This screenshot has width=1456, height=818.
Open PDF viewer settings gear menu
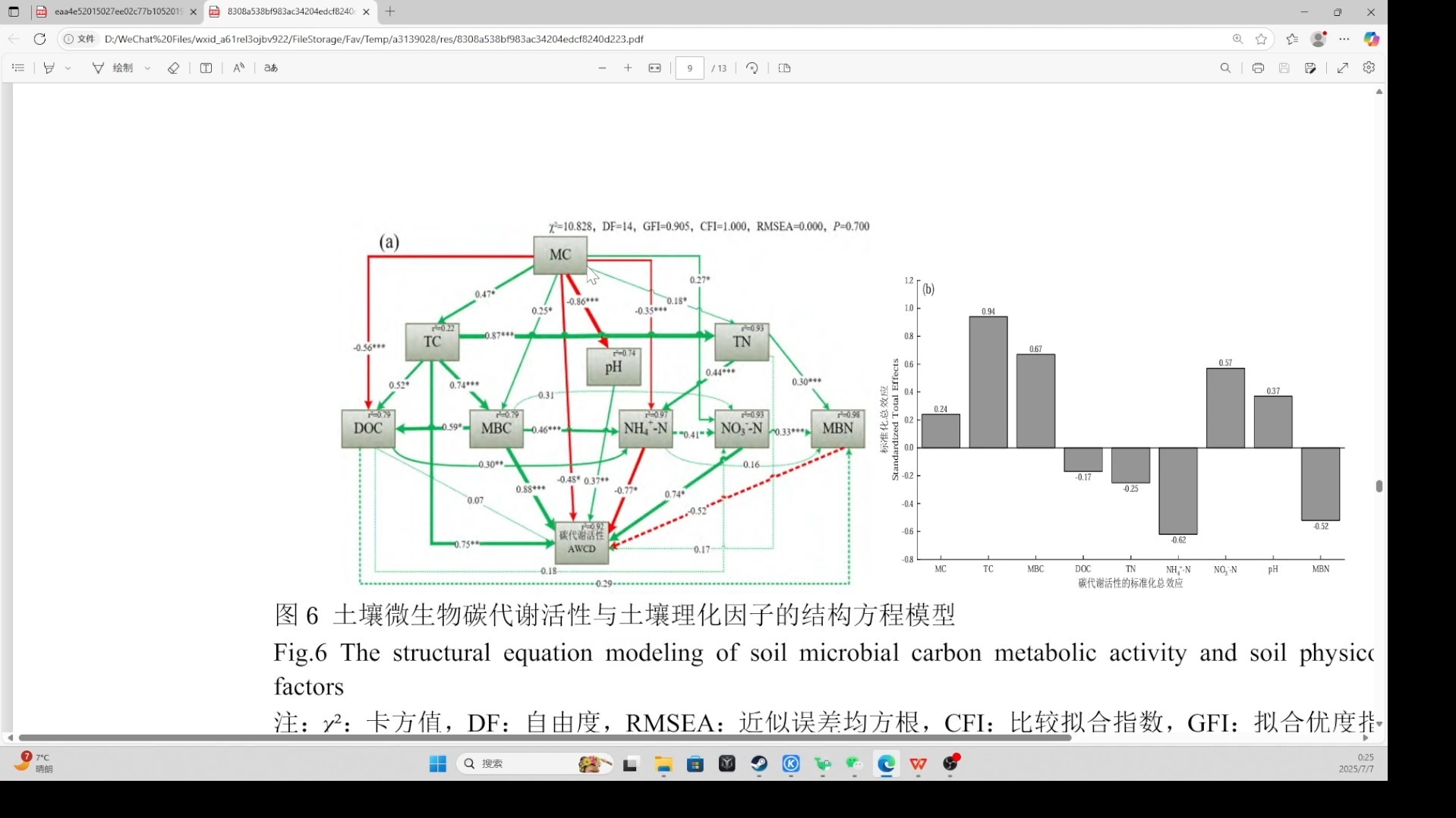[x=1369, y=68]
